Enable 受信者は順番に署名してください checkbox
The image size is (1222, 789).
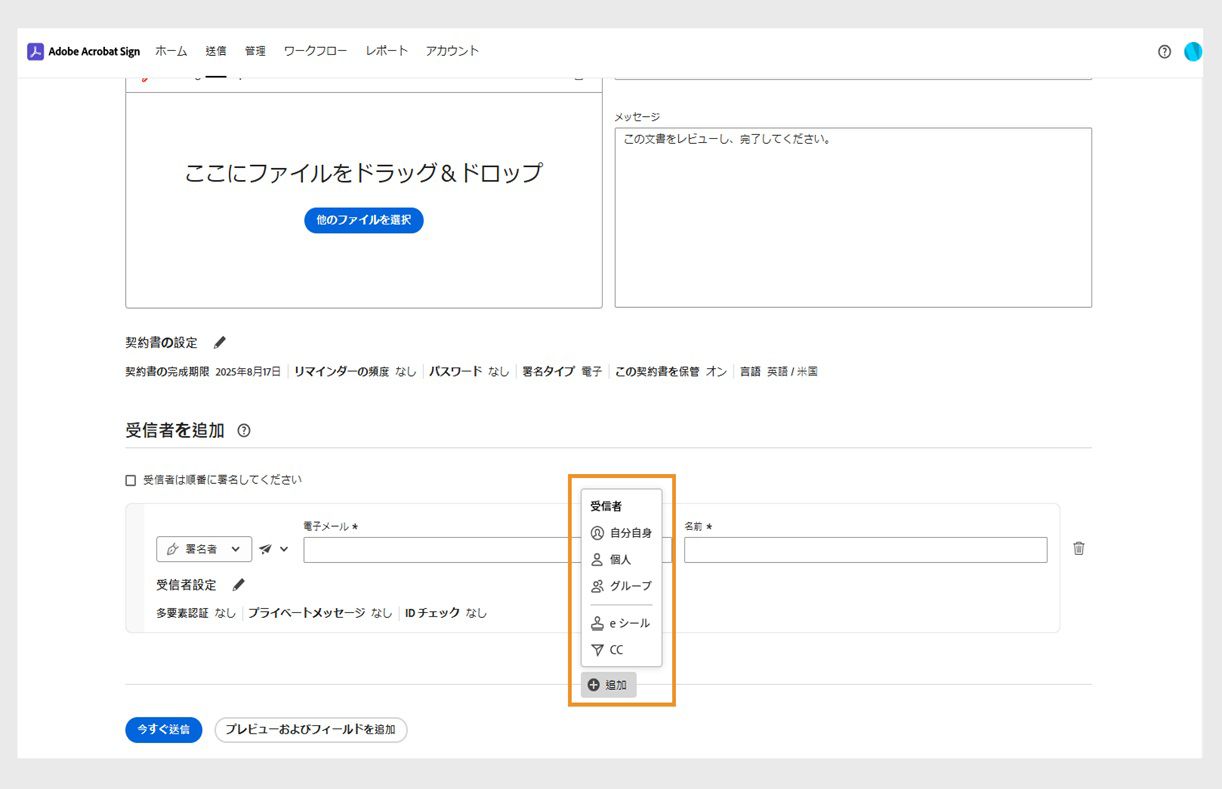tap(130, 479)
